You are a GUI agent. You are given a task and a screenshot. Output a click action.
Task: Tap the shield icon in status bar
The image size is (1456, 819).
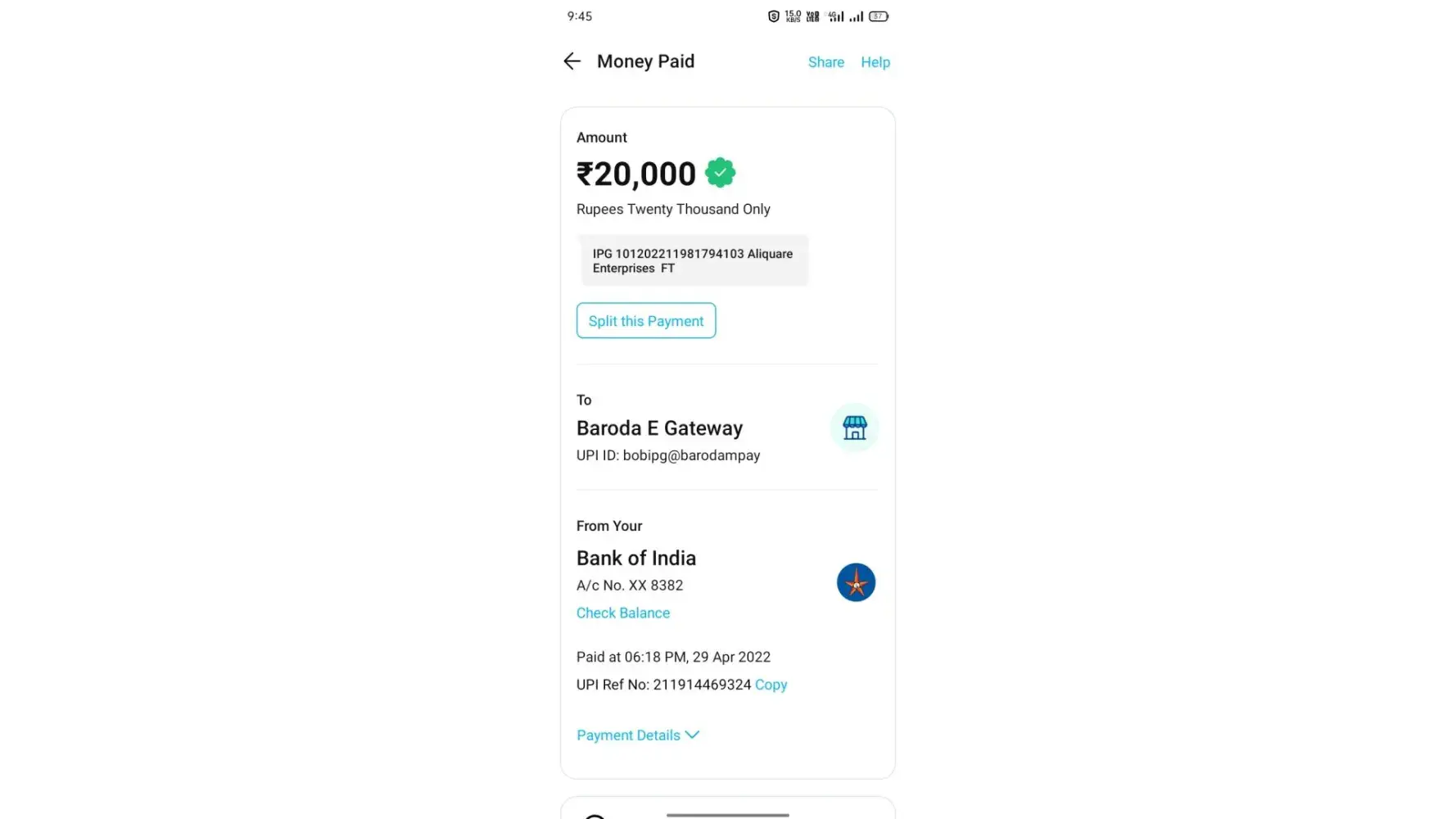pyautogui.click(x=773, y=16)
